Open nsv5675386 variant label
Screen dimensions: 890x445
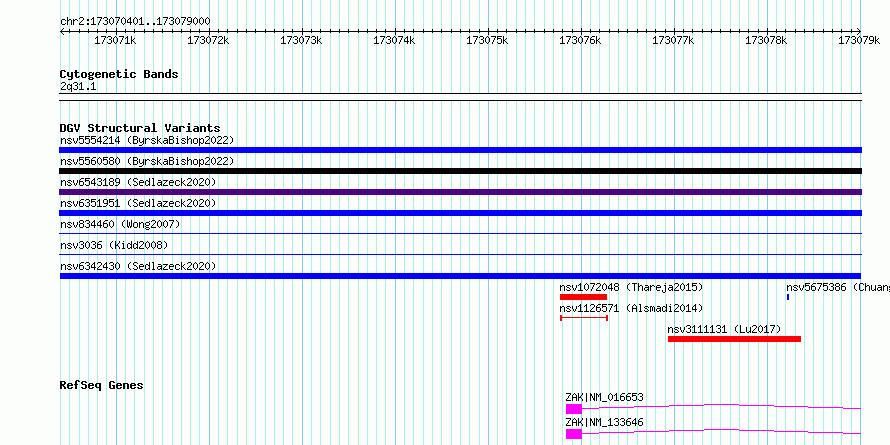838,287
